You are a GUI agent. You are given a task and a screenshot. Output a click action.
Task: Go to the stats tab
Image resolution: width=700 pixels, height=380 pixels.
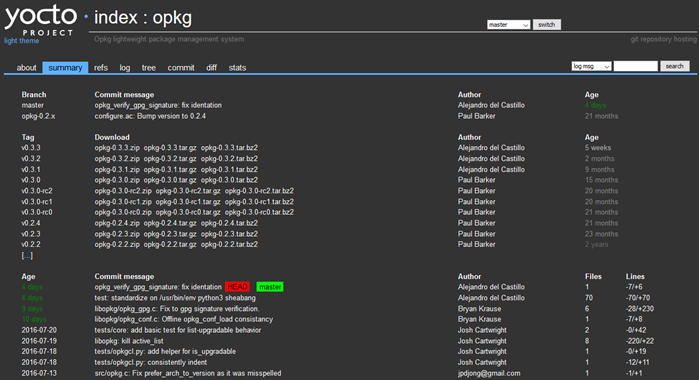click(237, 67)
